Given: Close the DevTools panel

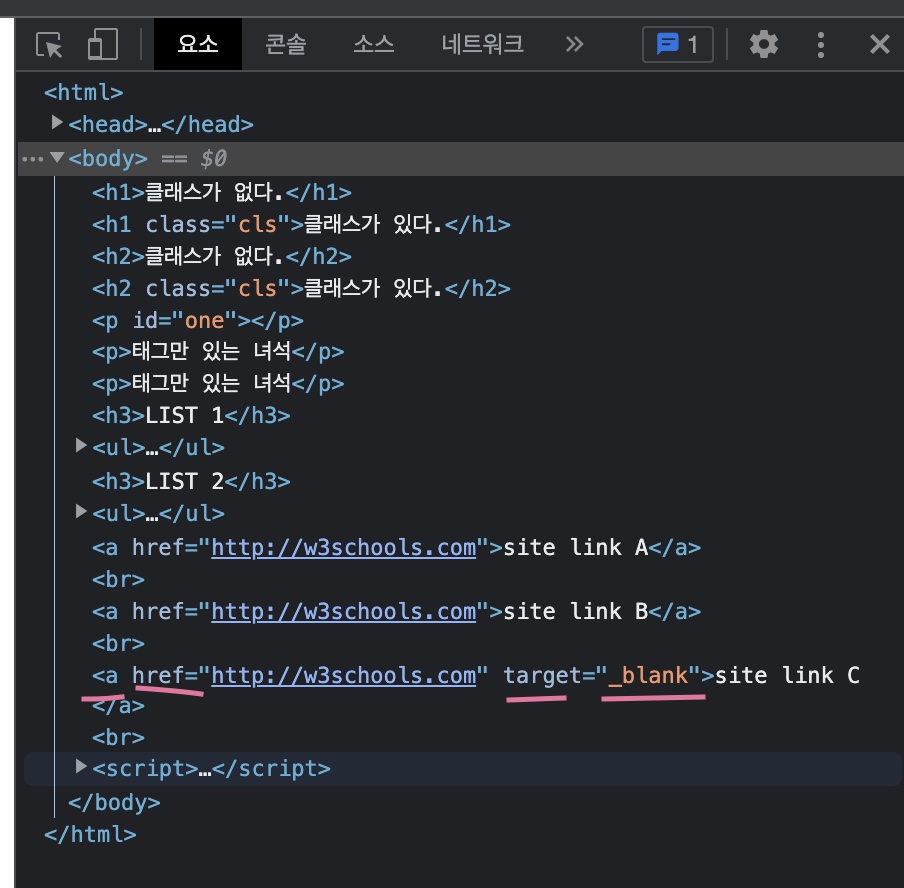Looking at the screenshot, I should (x=879, y=44).
